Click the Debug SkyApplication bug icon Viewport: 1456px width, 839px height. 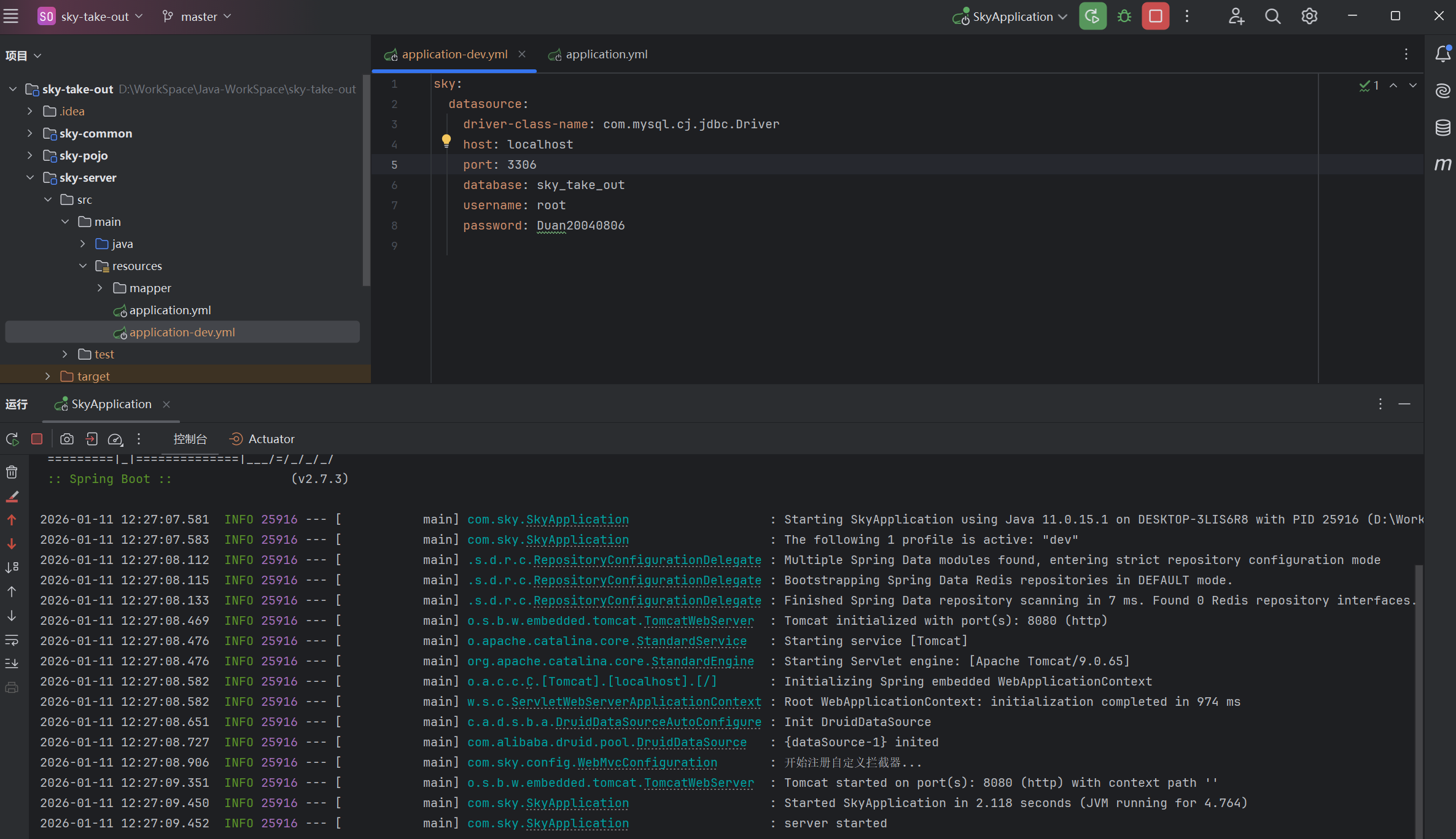(1124, 17)
